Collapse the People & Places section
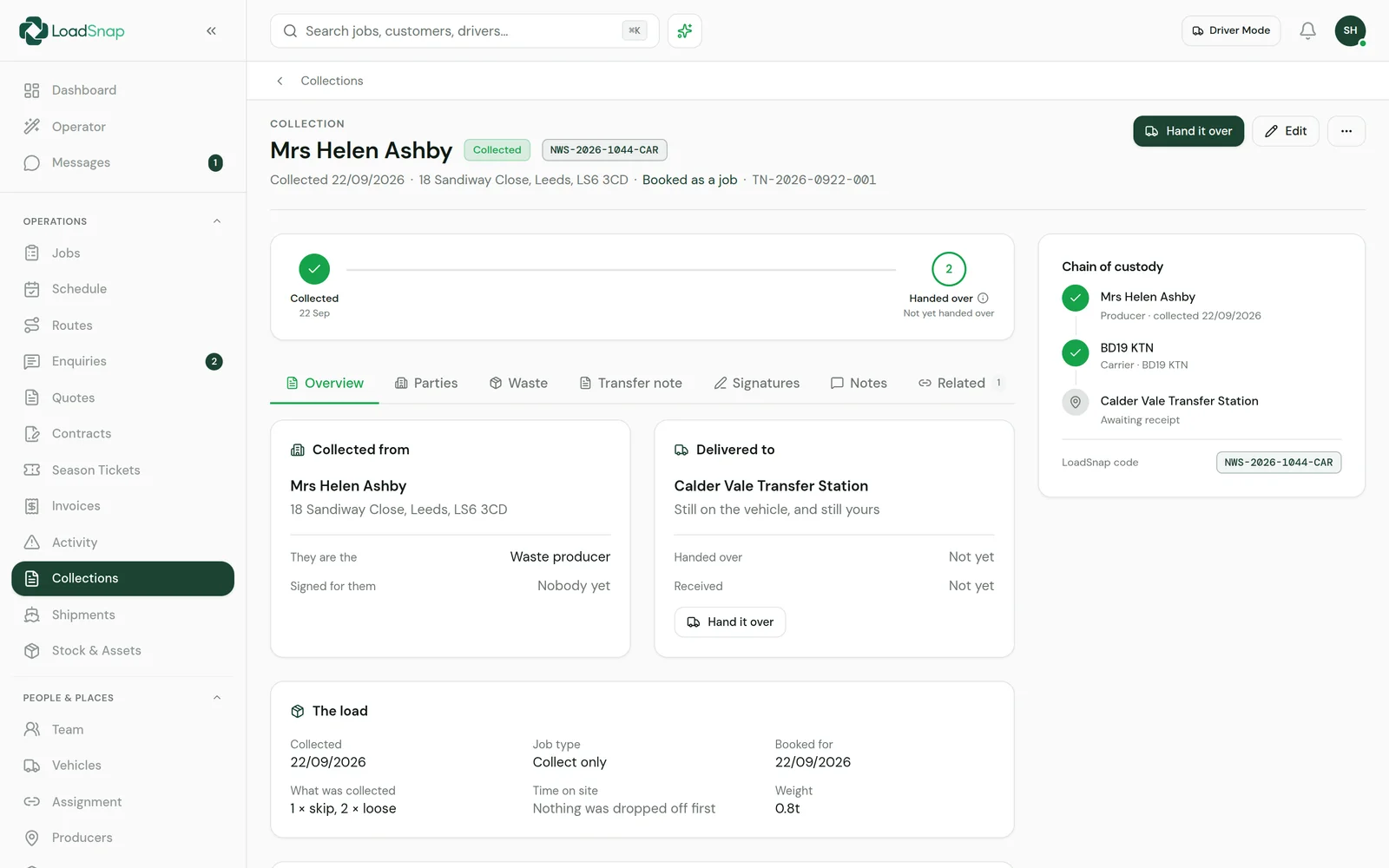The width and height of the screenshot is (1389, 868). click(x=217, y=698)
